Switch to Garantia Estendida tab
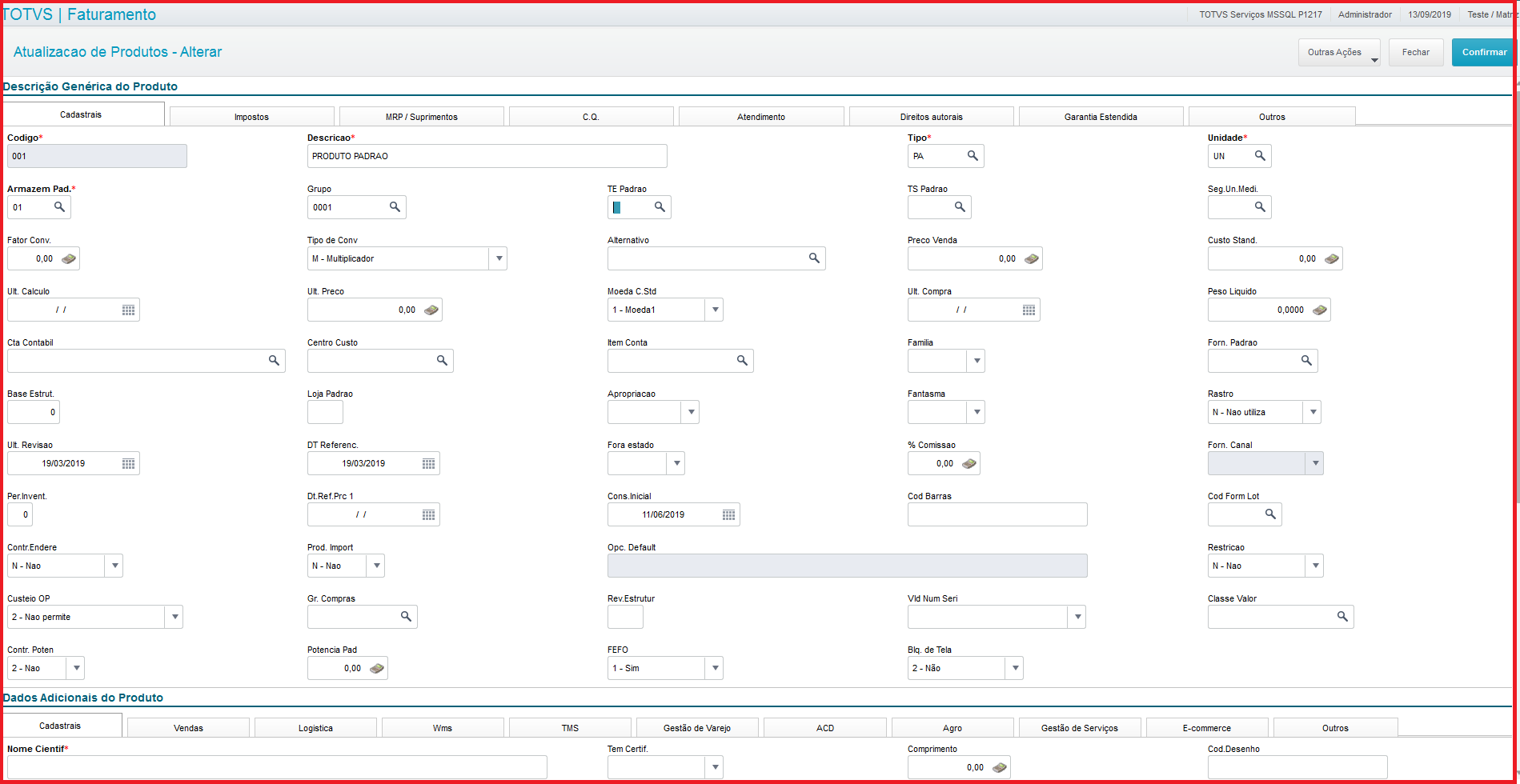The height and width of the screenshot is (784, 1520). 1101,117
